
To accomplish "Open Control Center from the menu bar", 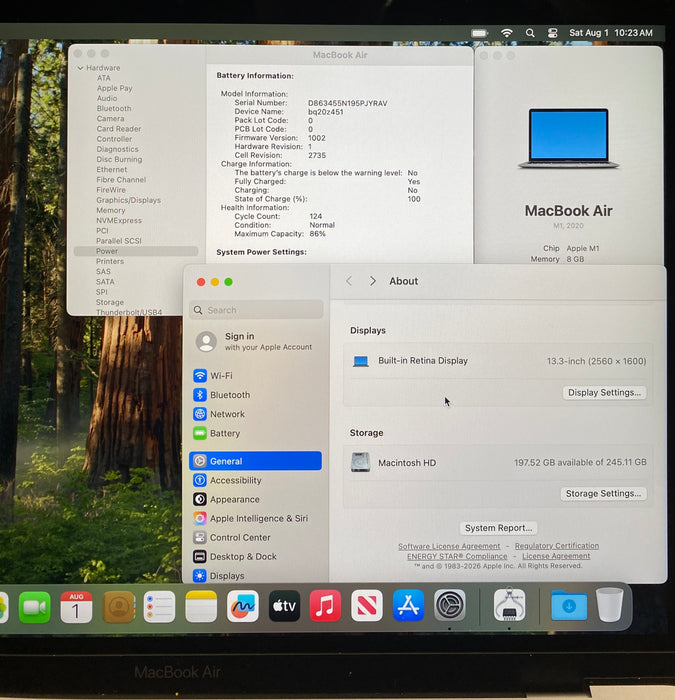I will tap(553, 33).
